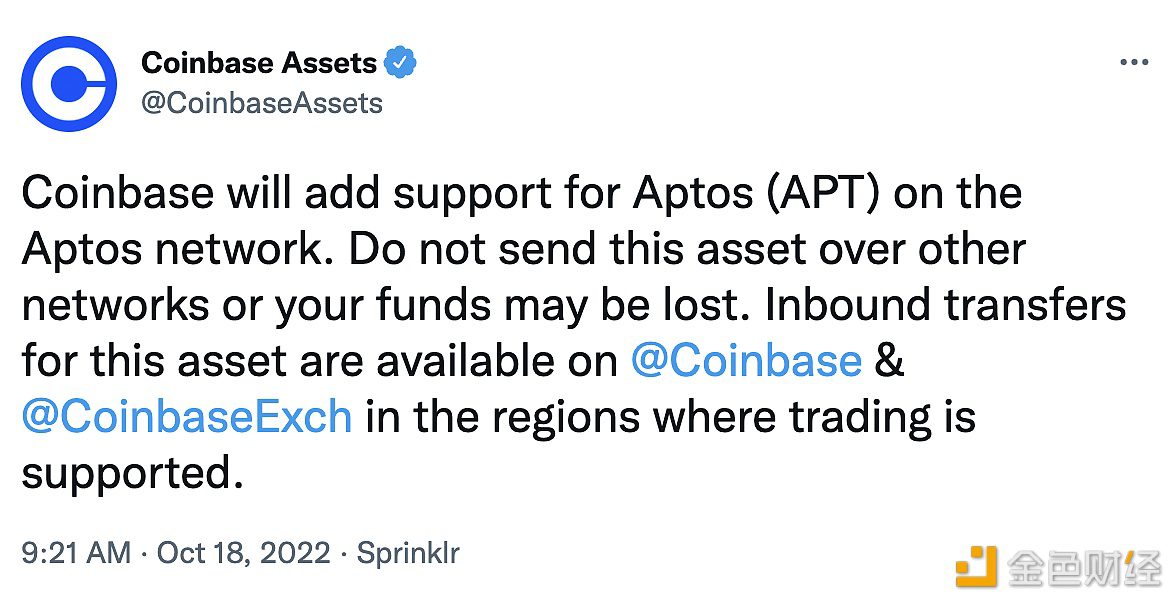
Task: Click the yellow square symbol in the watermark
Action: click(x=974, y=565)
